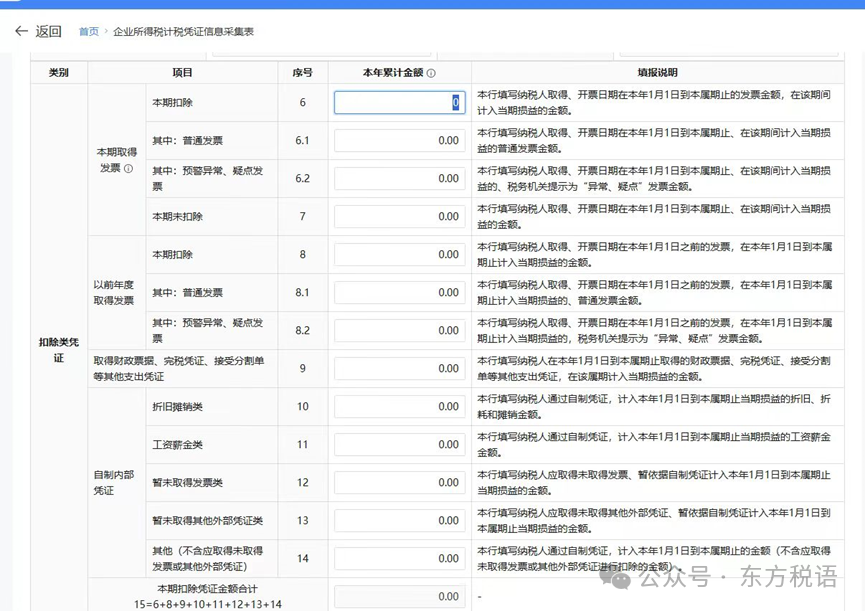Click the 工资薪金类 amount input

coord(399,445)
